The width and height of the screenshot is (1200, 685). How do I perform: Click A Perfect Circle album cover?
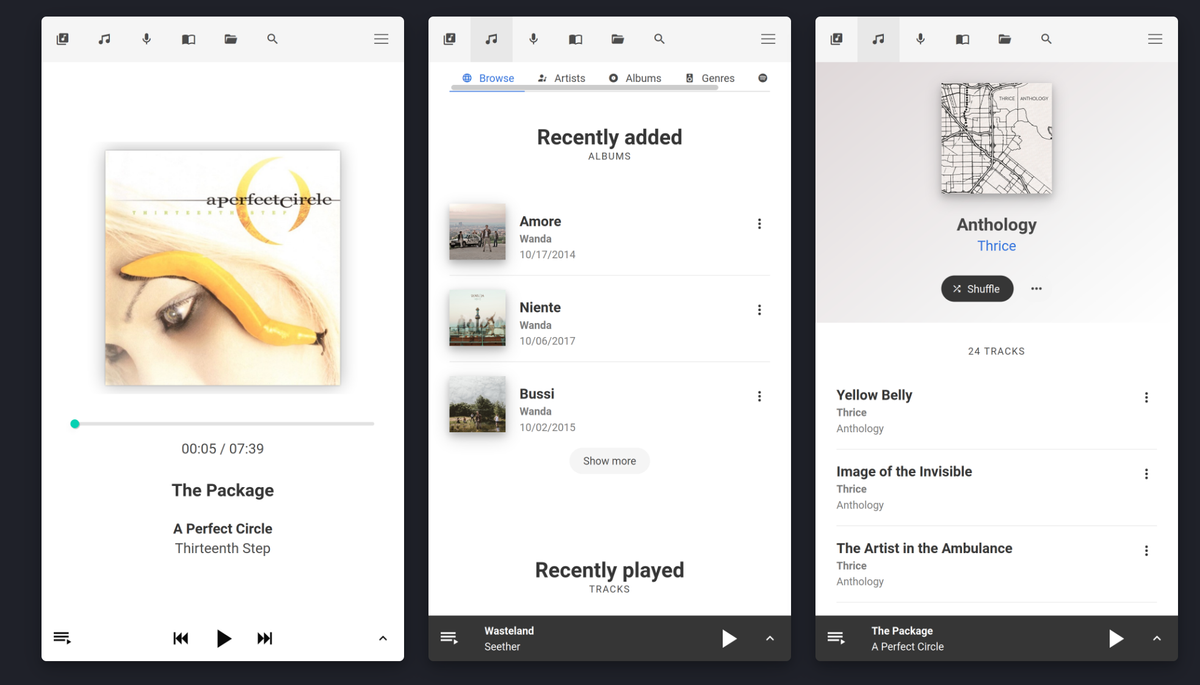tap(223, 267)
